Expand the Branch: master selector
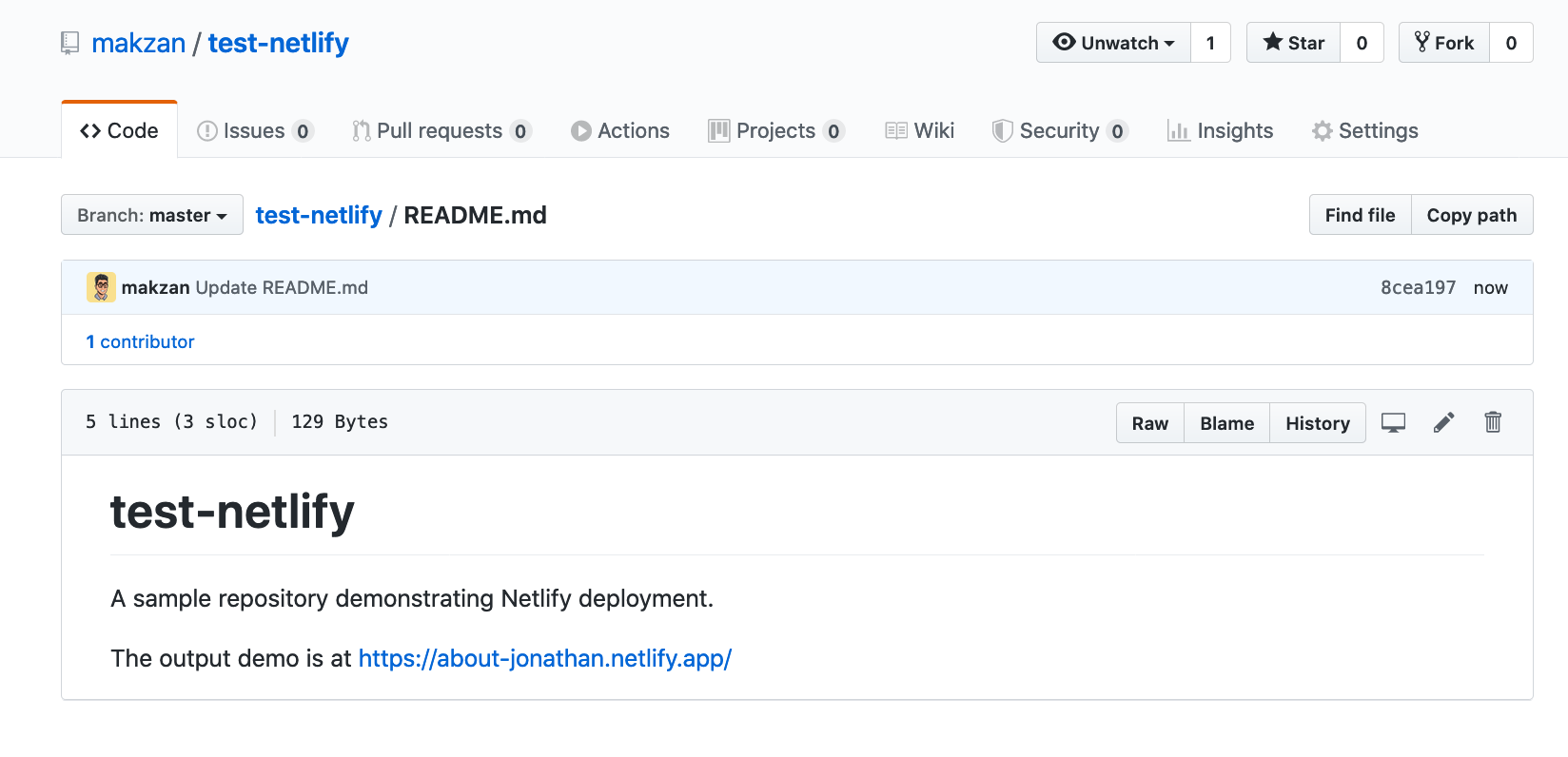 [152, 215]
